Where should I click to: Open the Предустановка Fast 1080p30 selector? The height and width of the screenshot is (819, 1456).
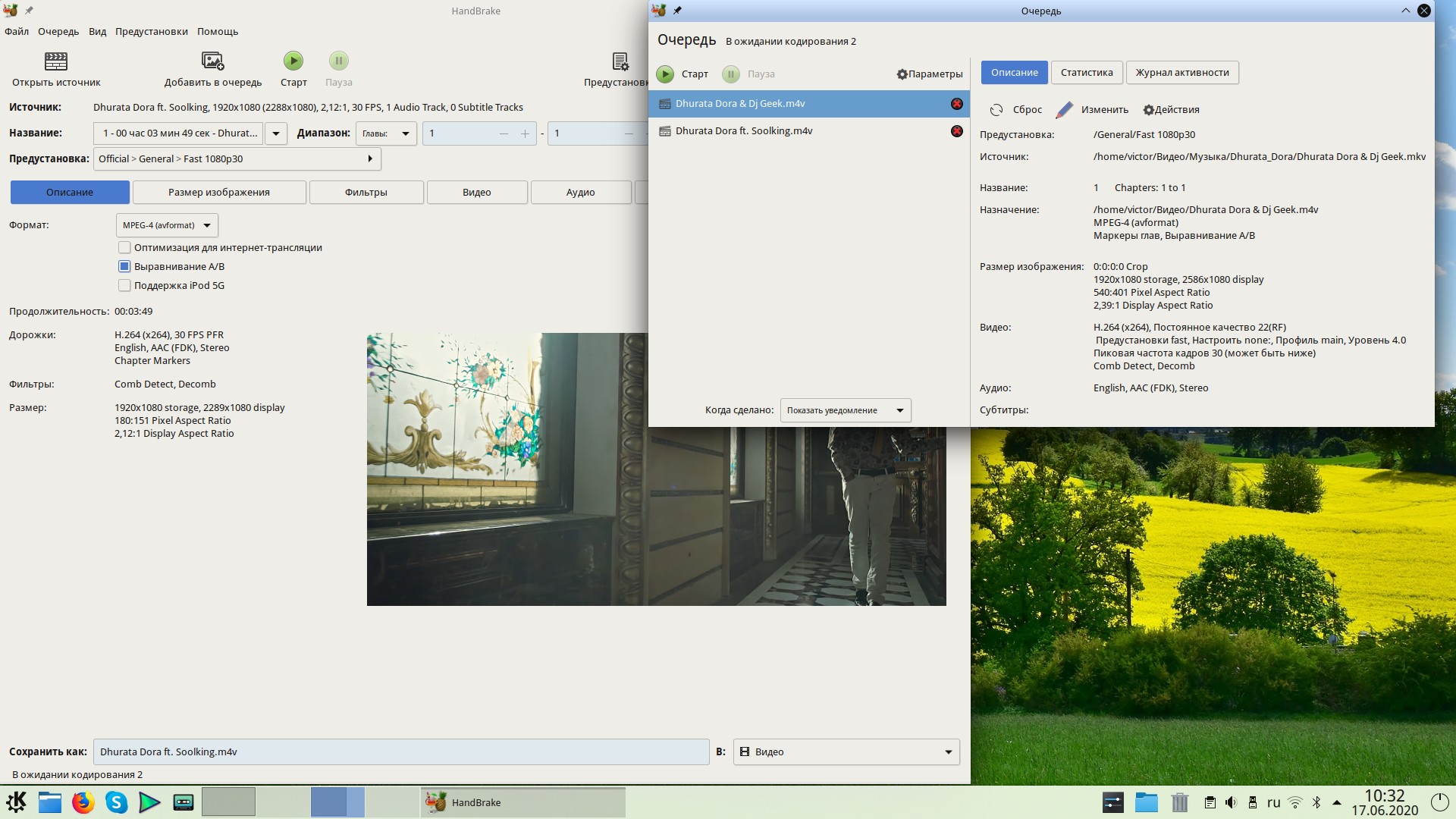click(x=237, y=159)
